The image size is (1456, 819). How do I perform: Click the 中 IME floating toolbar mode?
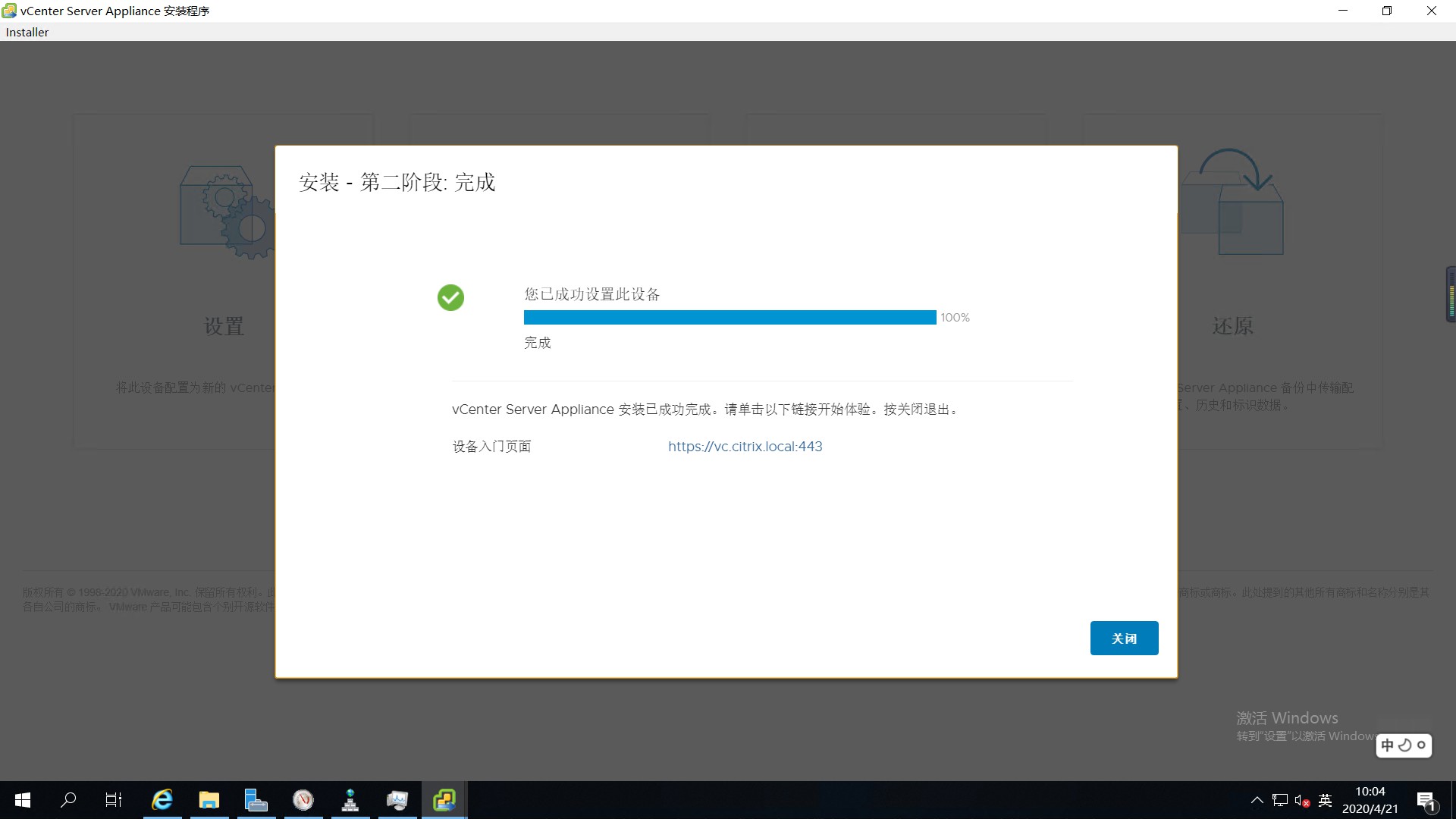click(x=1388, y=745)
